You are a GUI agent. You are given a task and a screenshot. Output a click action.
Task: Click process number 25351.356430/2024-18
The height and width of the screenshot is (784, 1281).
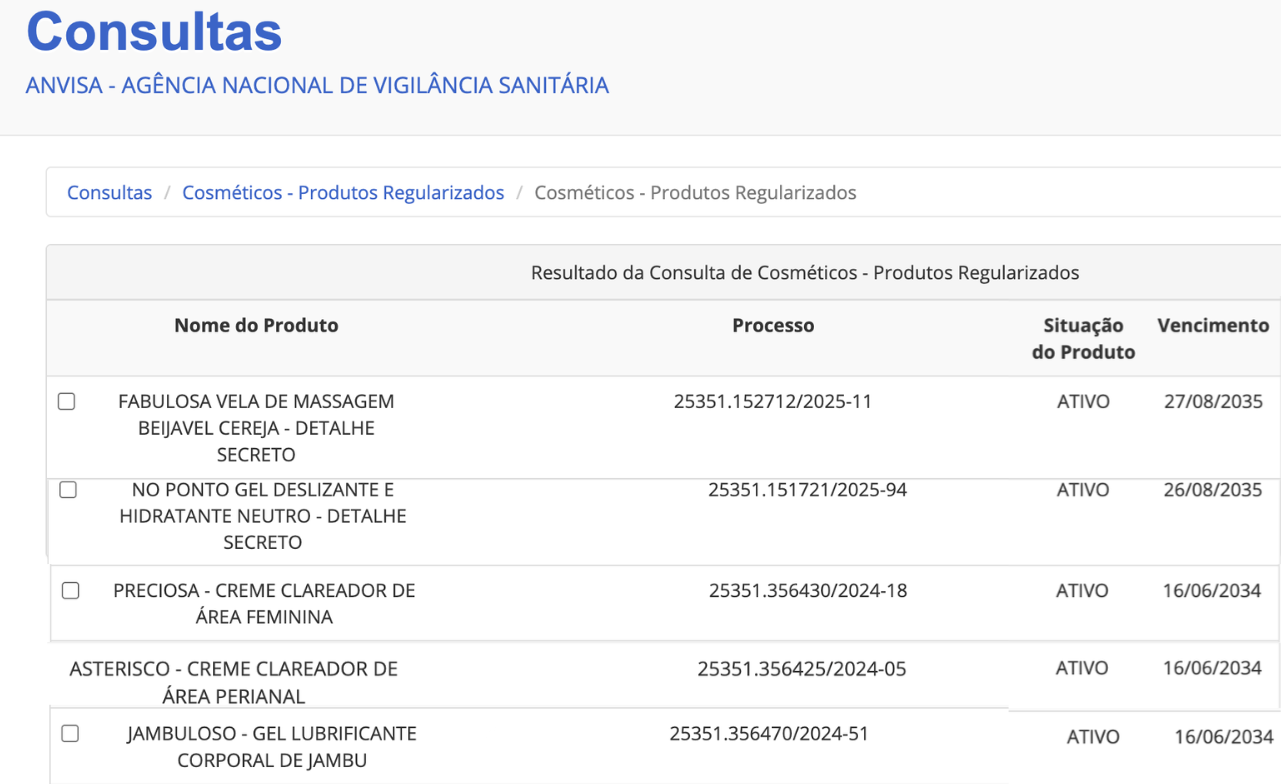[x=808, y=591]
